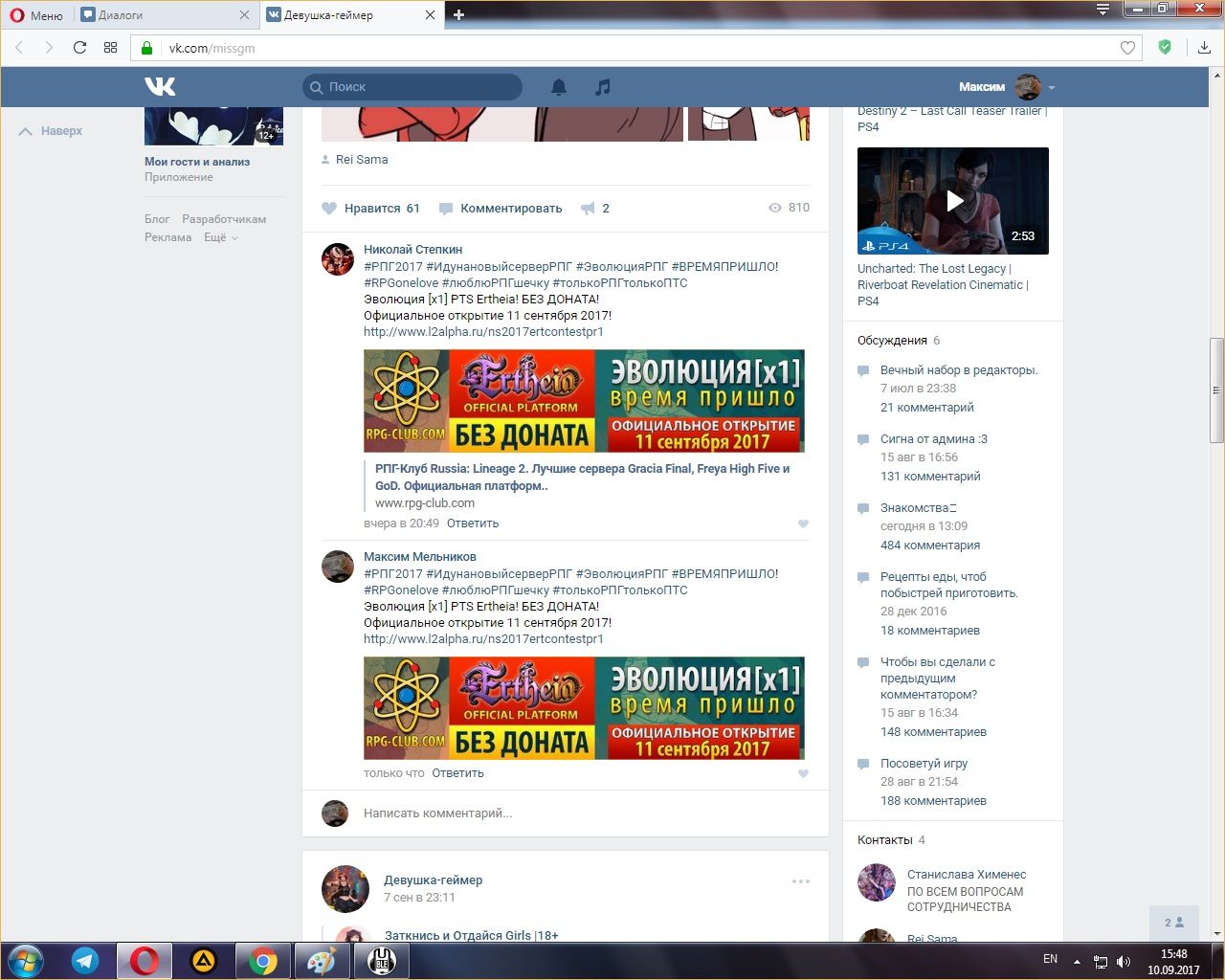Open Девушка-геймер post author link
This screenshot has width=1225, height=980.
tap(433, 880)
